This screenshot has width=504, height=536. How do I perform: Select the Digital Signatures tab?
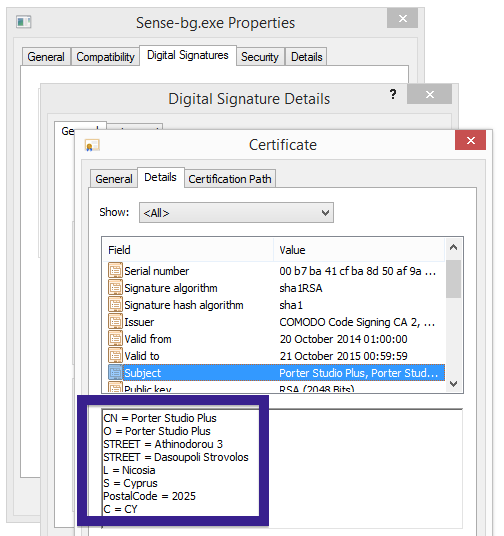click(188, 55)
